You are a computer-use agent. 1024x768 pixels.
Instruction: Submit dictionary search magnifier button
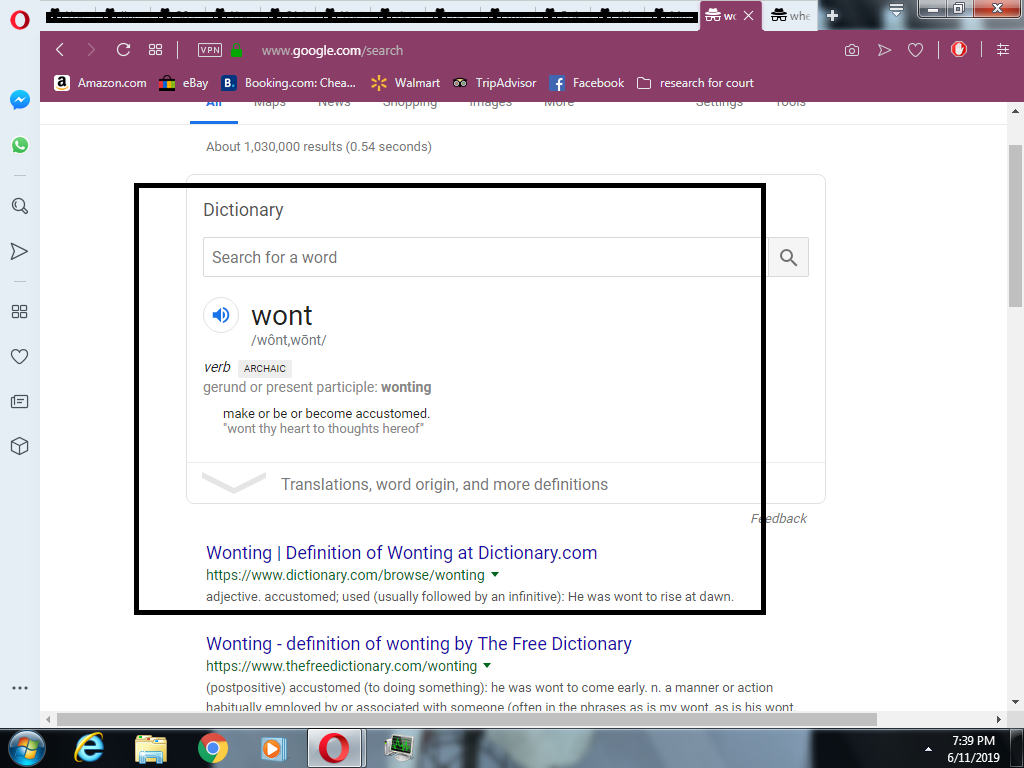coord(788,257)
